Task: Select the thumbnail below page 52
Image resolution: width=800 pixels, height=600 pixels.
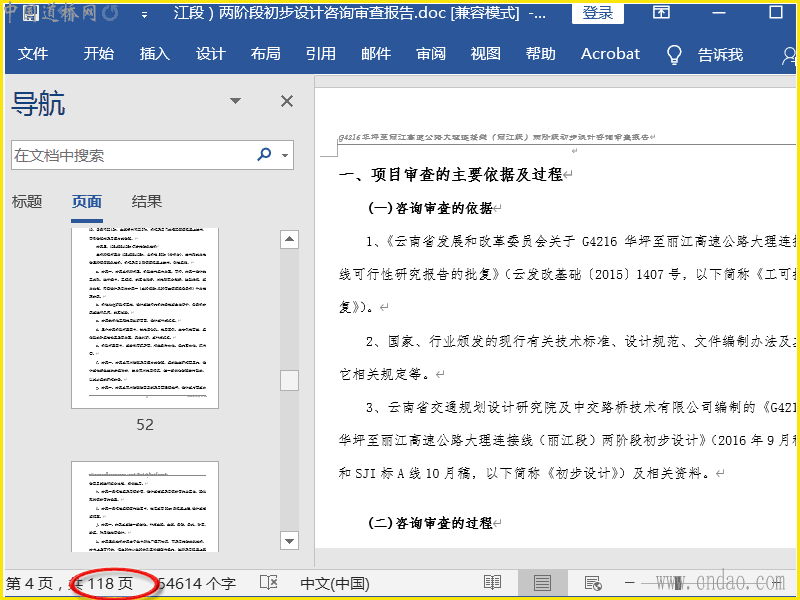Action: pyautogui.click(x=145, y=507)
